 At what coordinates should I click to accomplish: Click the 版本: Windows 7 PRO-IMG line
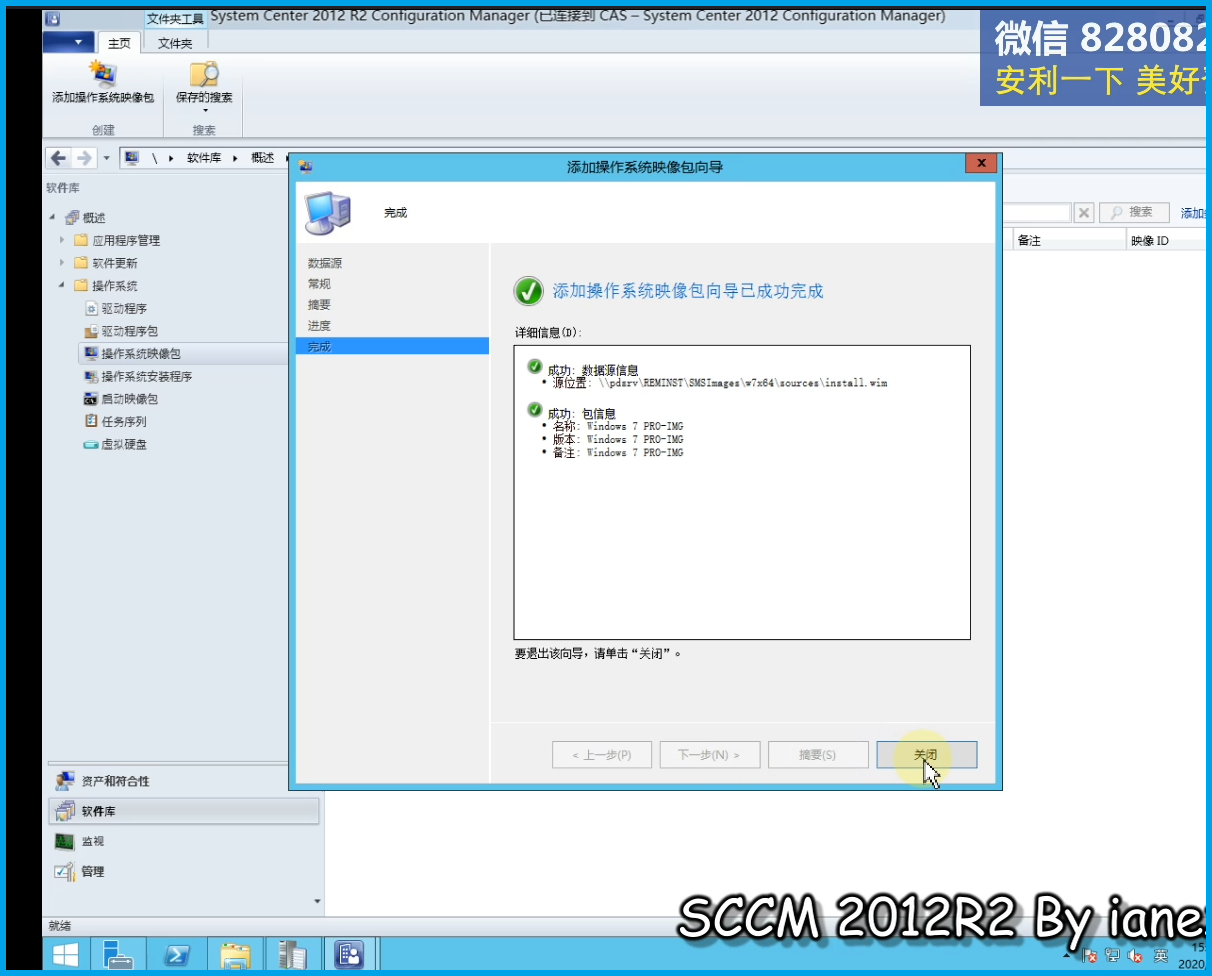[618, 439]
